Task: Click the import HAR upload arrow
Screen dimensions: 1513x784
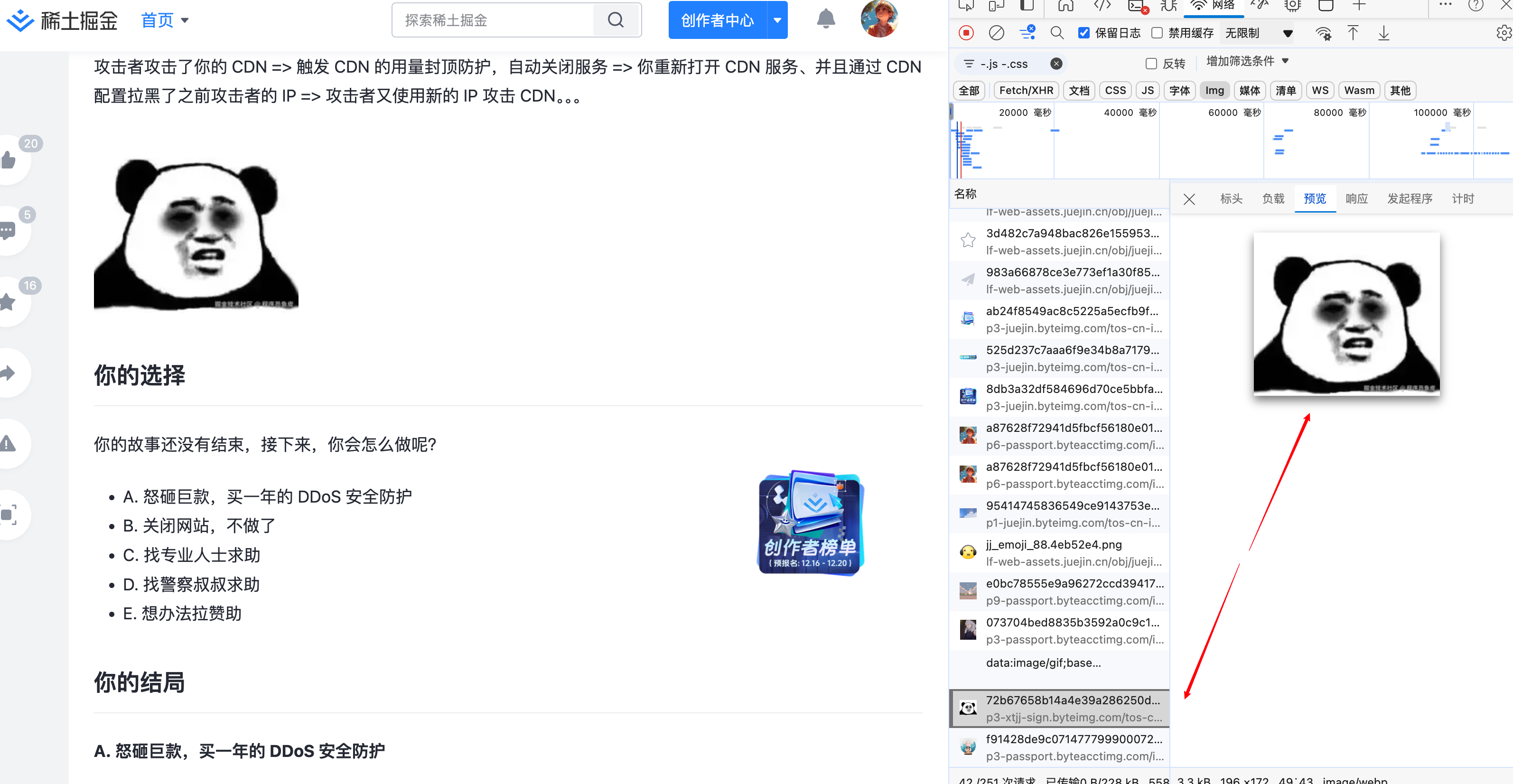Action: pos(1353,33)
